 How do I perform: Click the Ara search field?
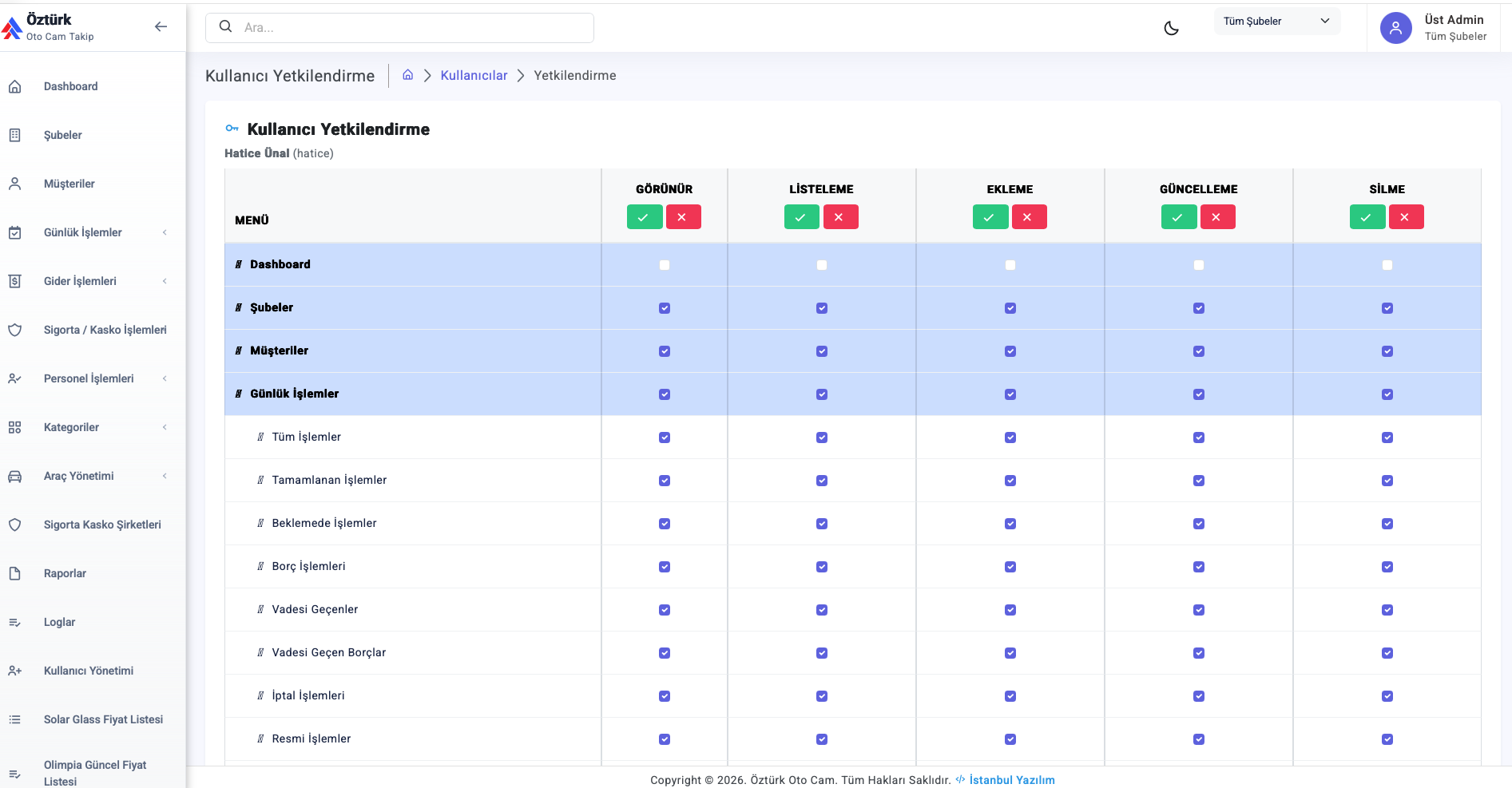coord(399,28)
